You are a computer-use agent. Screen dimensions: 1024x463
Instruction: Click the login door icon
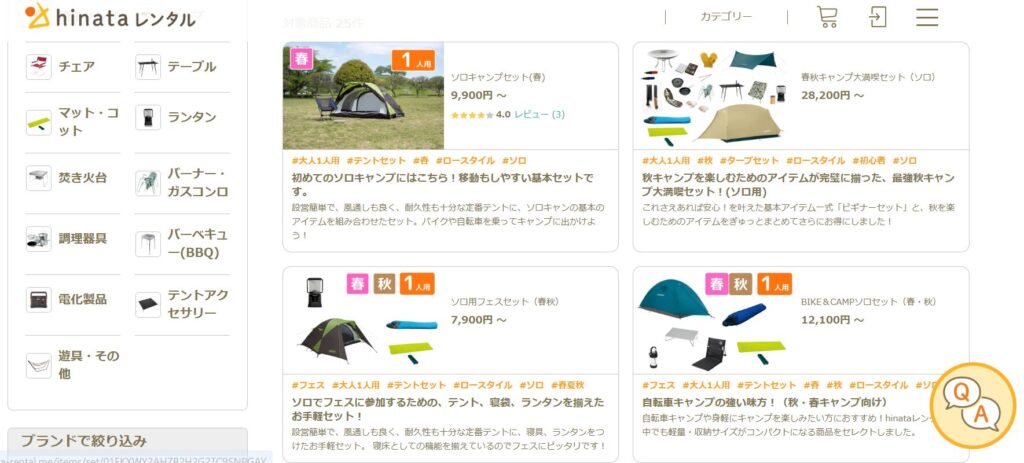coord(878,17)
